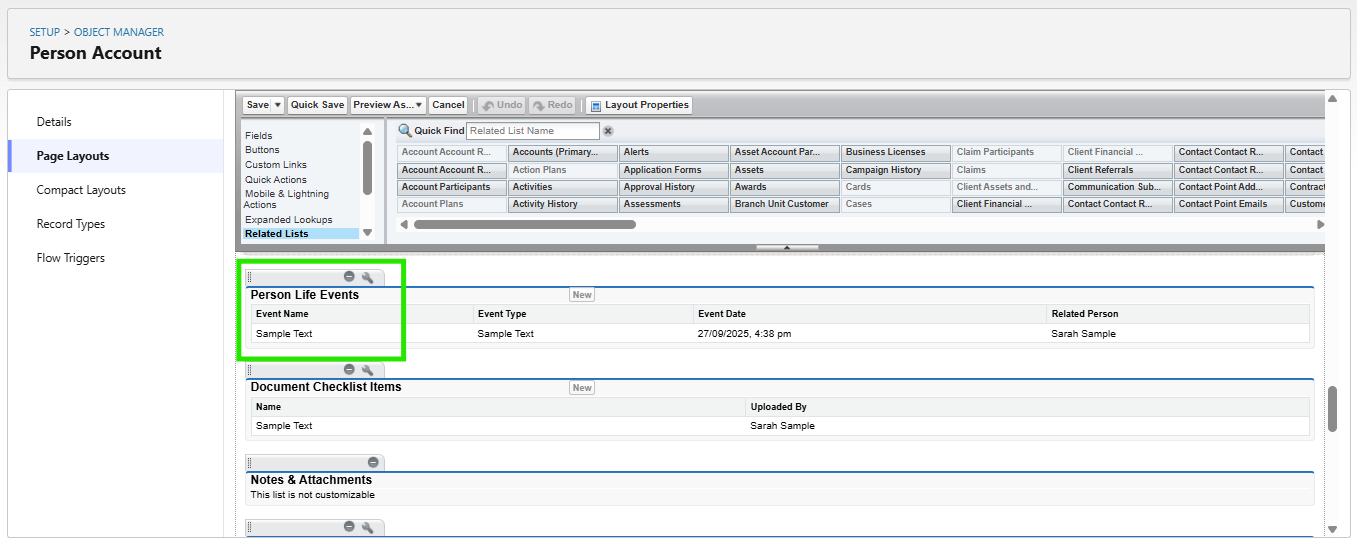1357x543 pixels.
Task: Switch to the Compact Layouts tab
Action: click(x=81, y=190)
